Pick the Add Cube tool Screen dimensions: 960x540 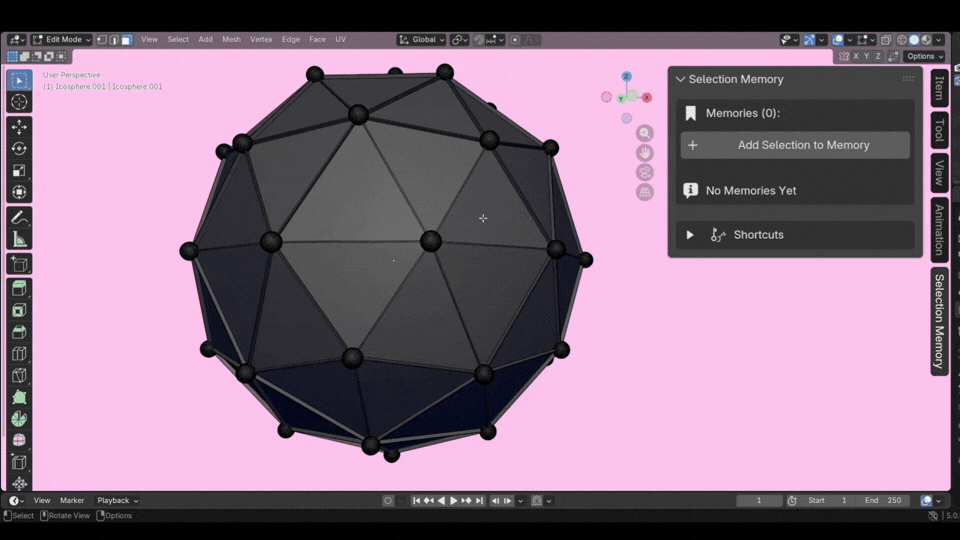coord(19,264)
